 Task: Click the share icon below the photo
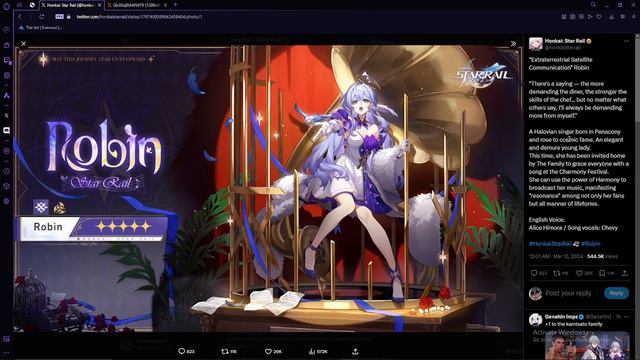pos(355,351)
